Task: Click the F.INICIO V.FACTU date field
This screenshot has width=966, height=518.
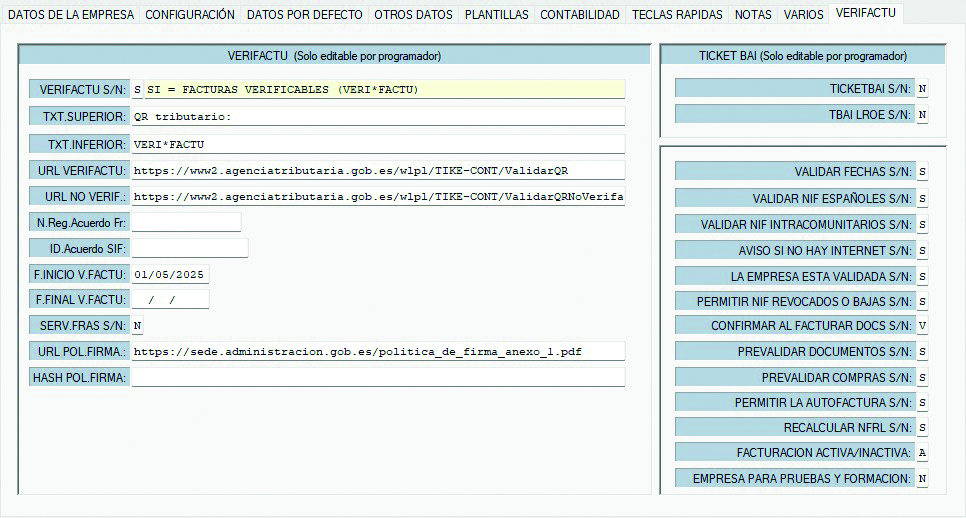Action: coord(169,274)
